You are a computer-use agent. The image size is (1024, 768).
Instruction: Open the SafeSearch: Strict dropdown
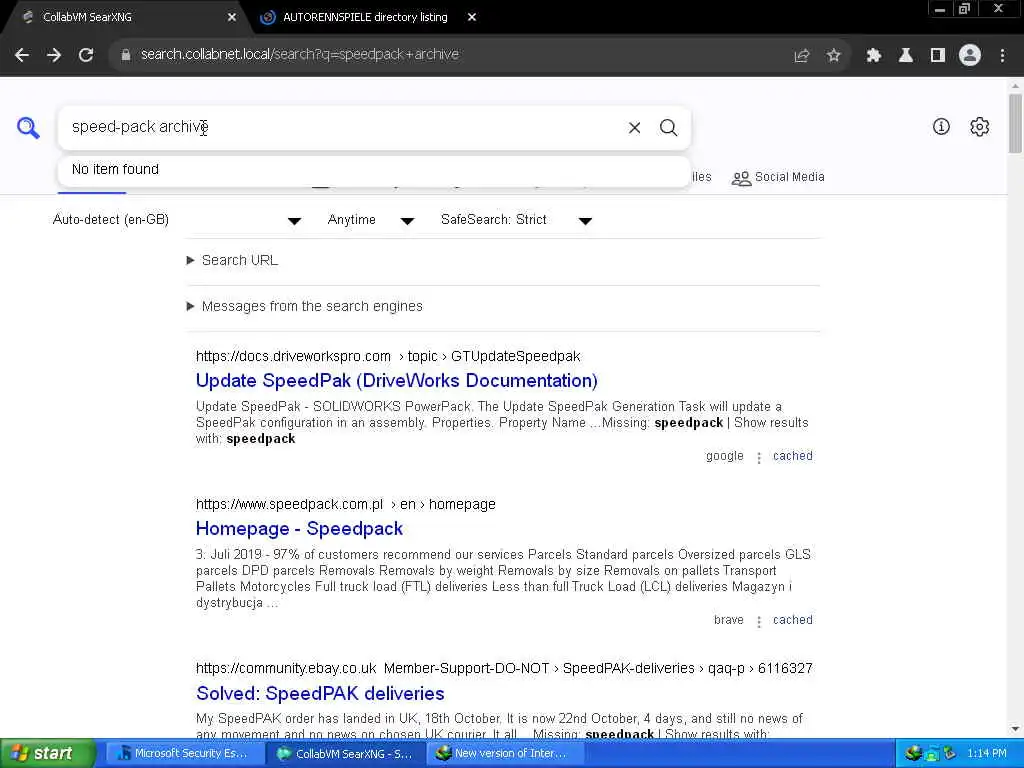click(x=516, y=220)
